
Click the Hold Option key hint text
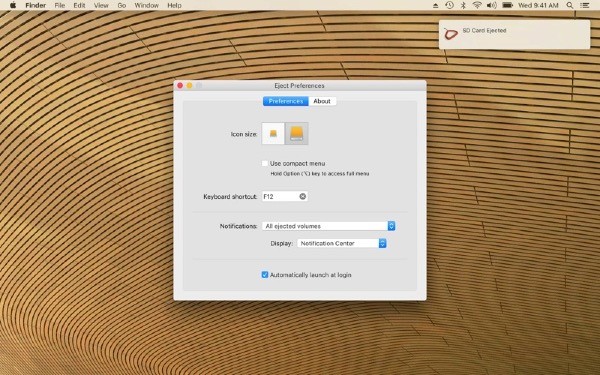click(320, 174)
